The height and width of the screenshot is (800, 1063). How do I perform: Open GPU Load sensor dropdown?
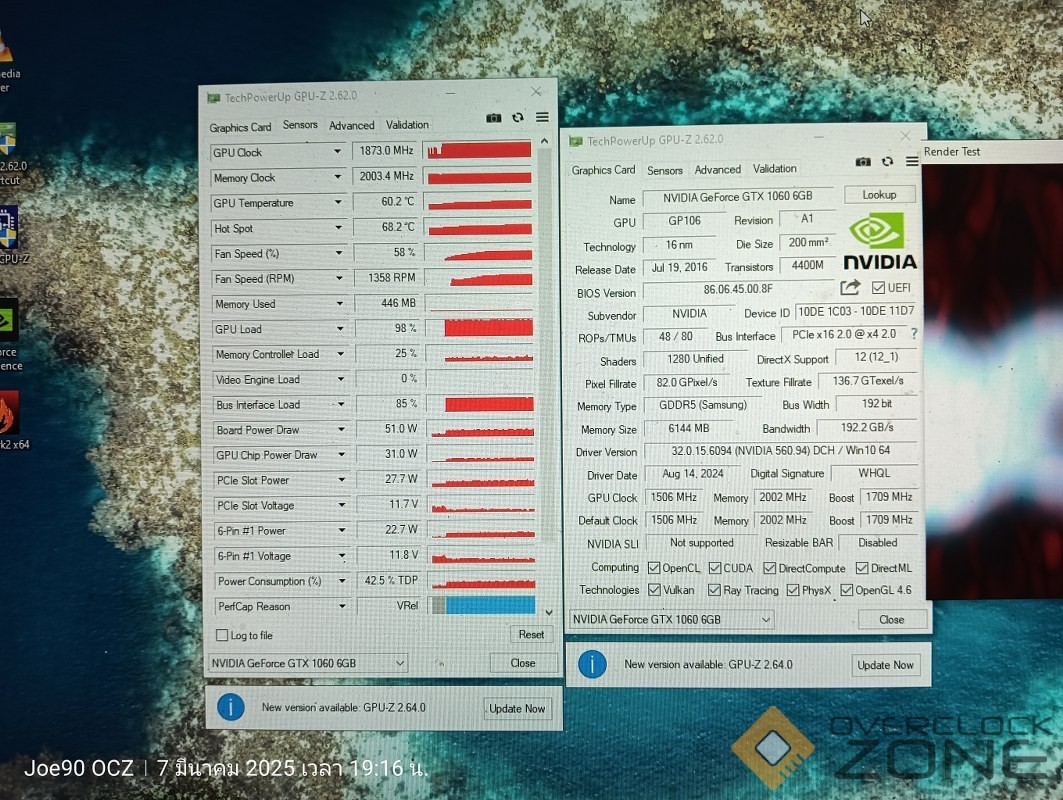[340, 328]
